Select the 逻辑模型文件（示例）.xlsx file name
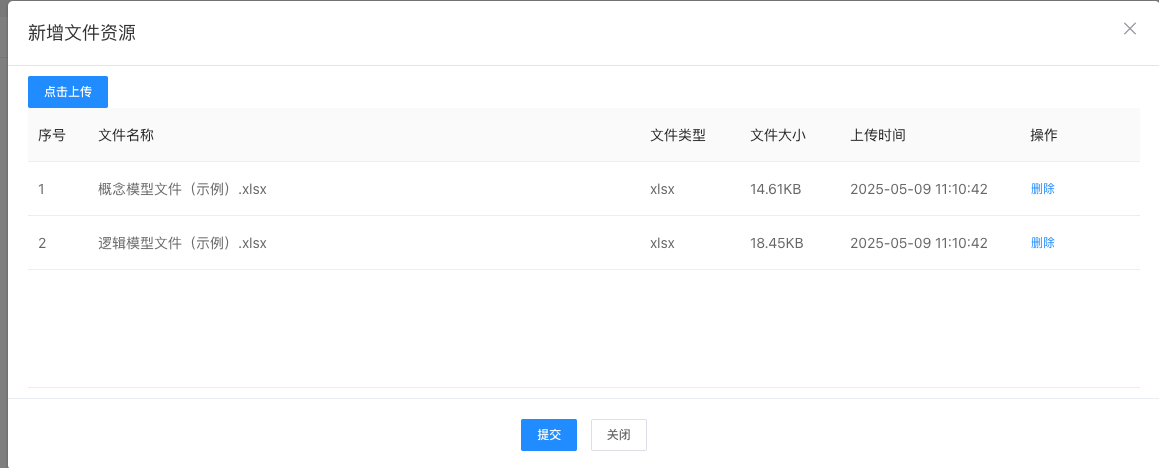This screenshot has height=468, width=1159. pos(182,242)
